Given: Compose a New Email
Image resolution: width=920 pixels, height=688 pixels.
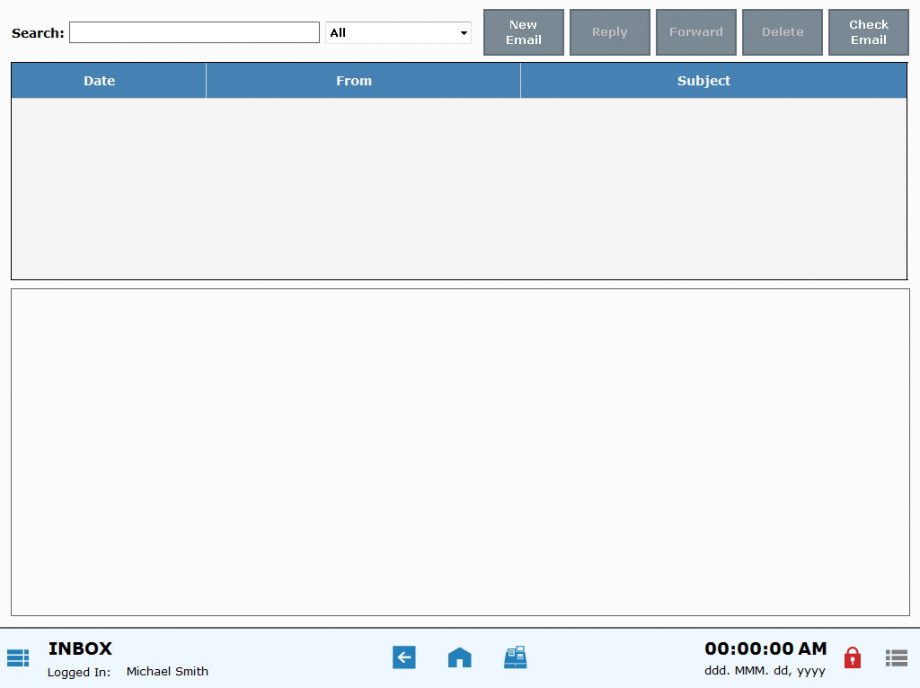Looking at the screenshot, I should pos(523,32).
